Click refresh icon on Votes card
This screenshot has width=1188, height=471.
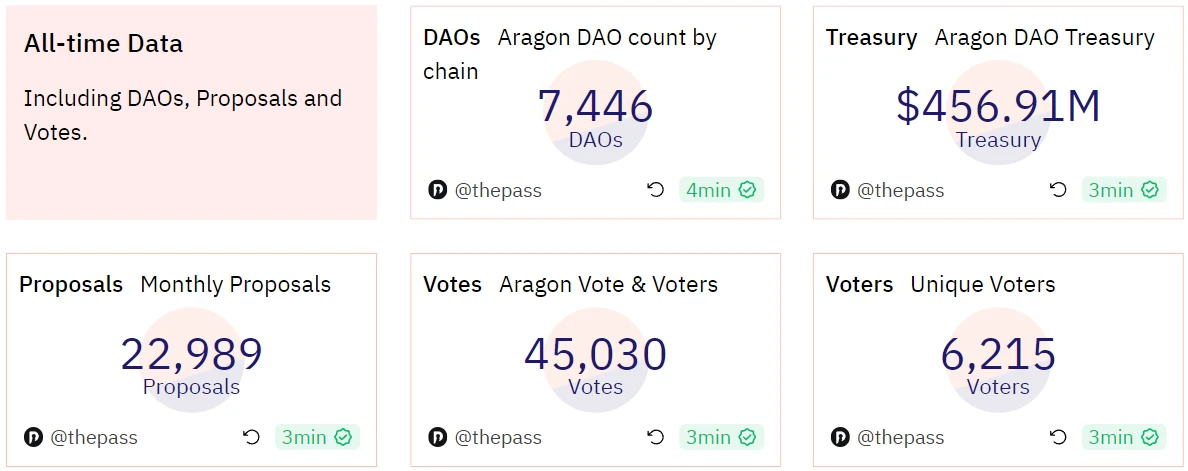click(656, 437)
